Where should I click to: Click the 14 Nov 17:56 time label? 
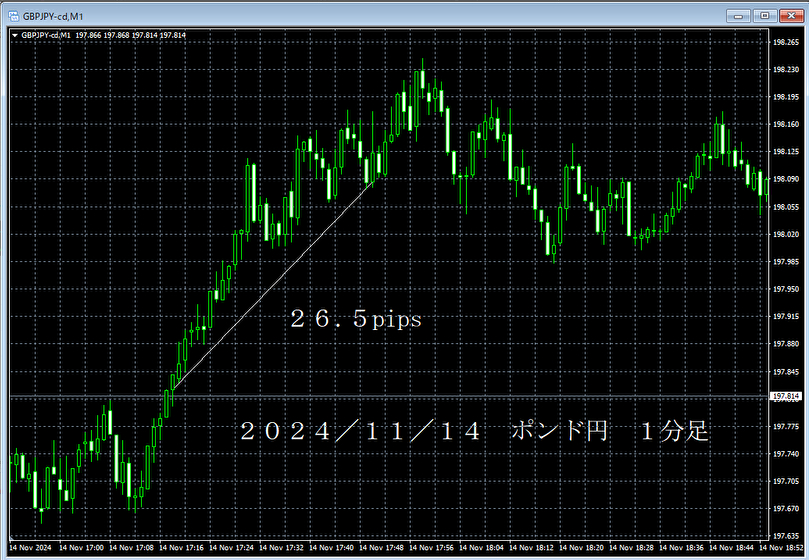[x=432, y=548]
